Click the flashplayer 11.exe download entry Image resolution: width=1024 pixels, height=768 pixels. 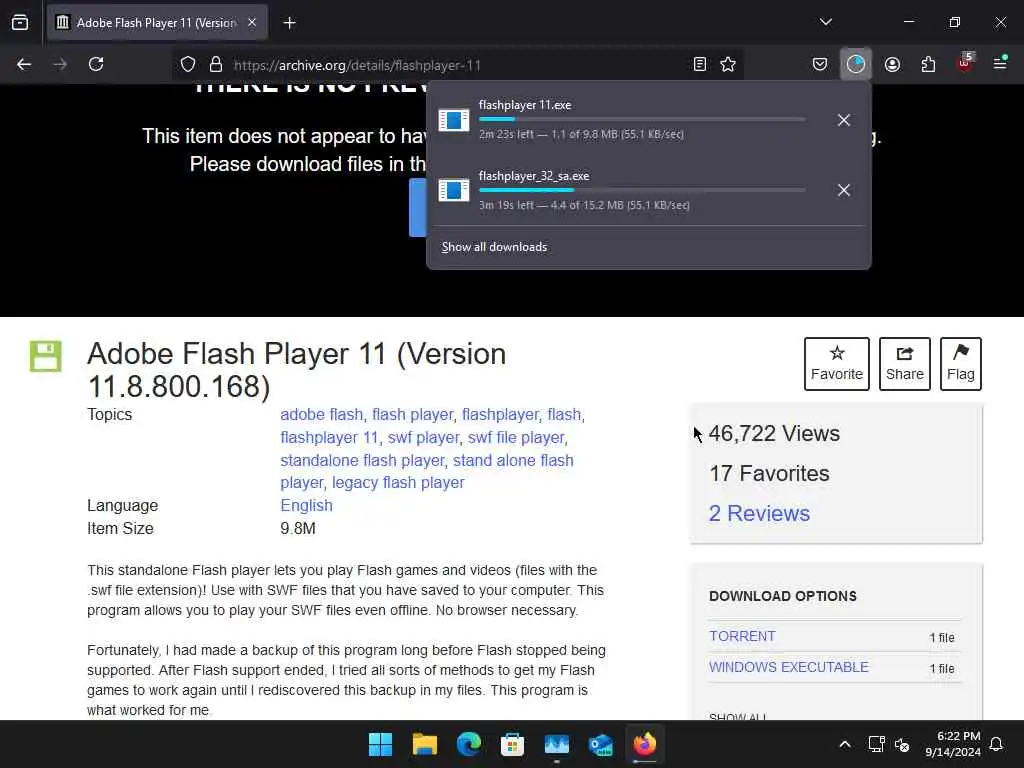point(628,120)
